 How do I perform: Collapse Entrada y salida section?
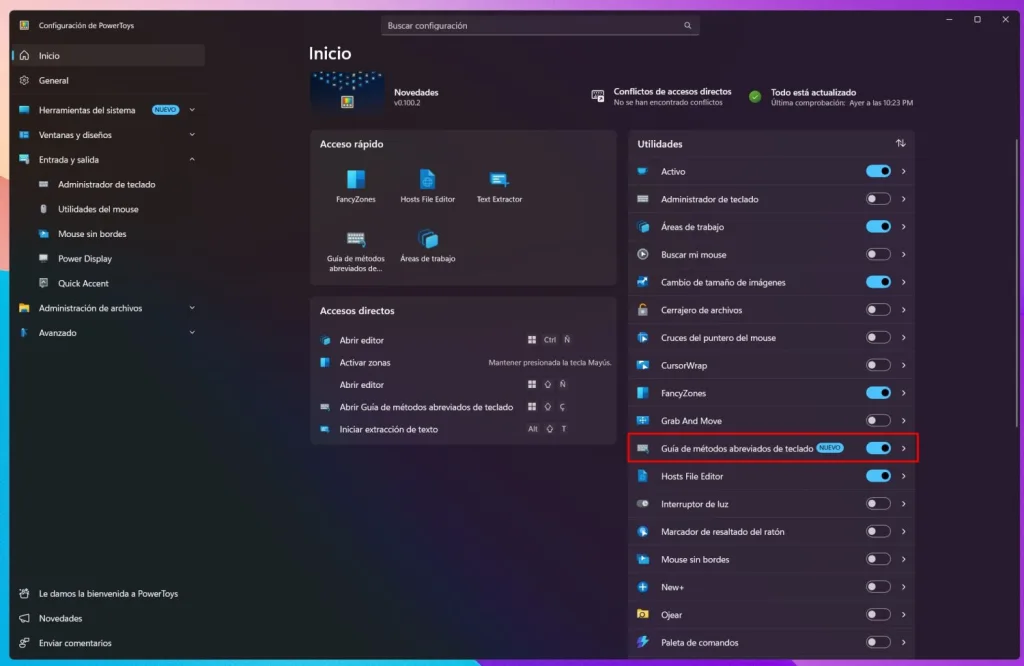(x=192, y=159)
